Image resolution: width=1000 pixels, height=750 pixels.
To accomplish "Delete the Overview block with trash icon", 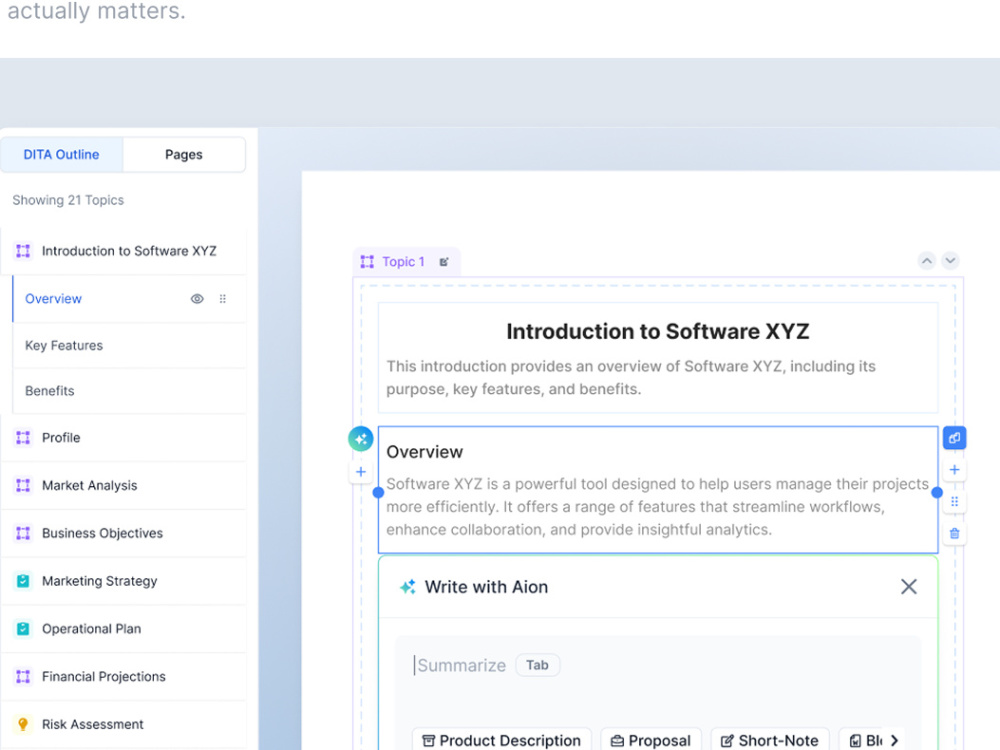I will 954,534.
